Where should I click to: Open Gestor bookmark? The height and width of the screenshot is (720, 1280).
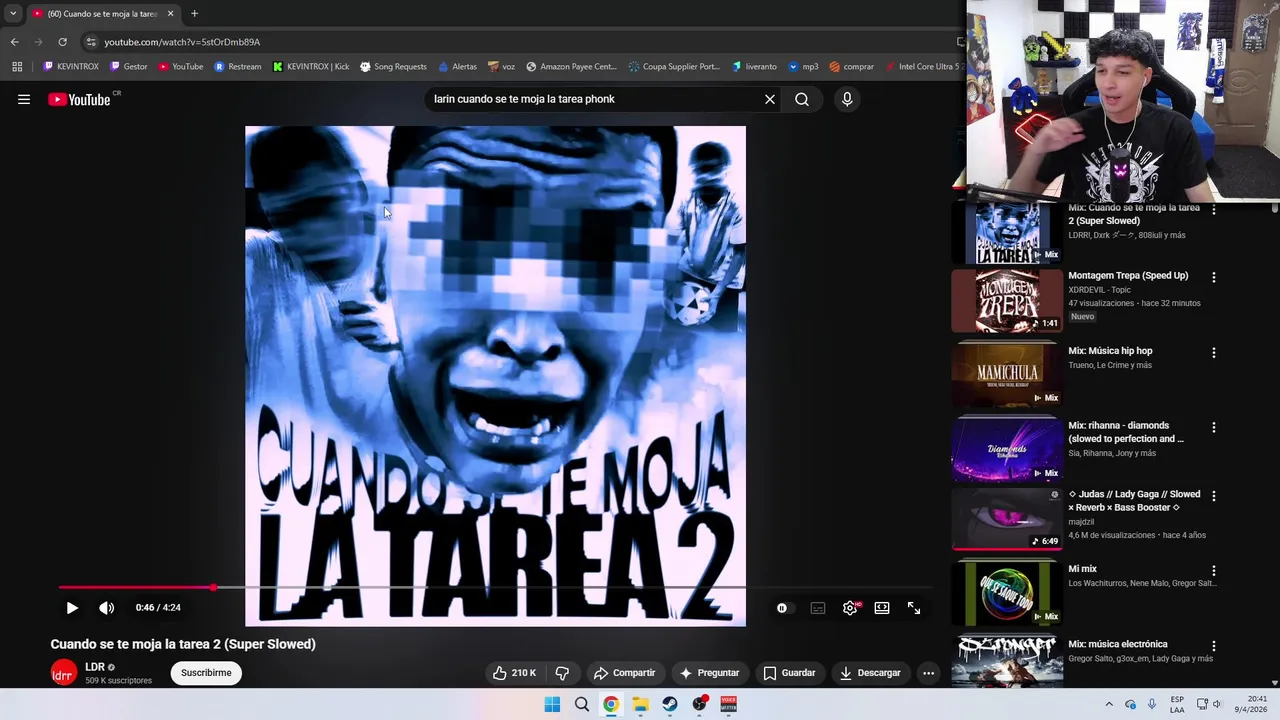coord(129,67)
